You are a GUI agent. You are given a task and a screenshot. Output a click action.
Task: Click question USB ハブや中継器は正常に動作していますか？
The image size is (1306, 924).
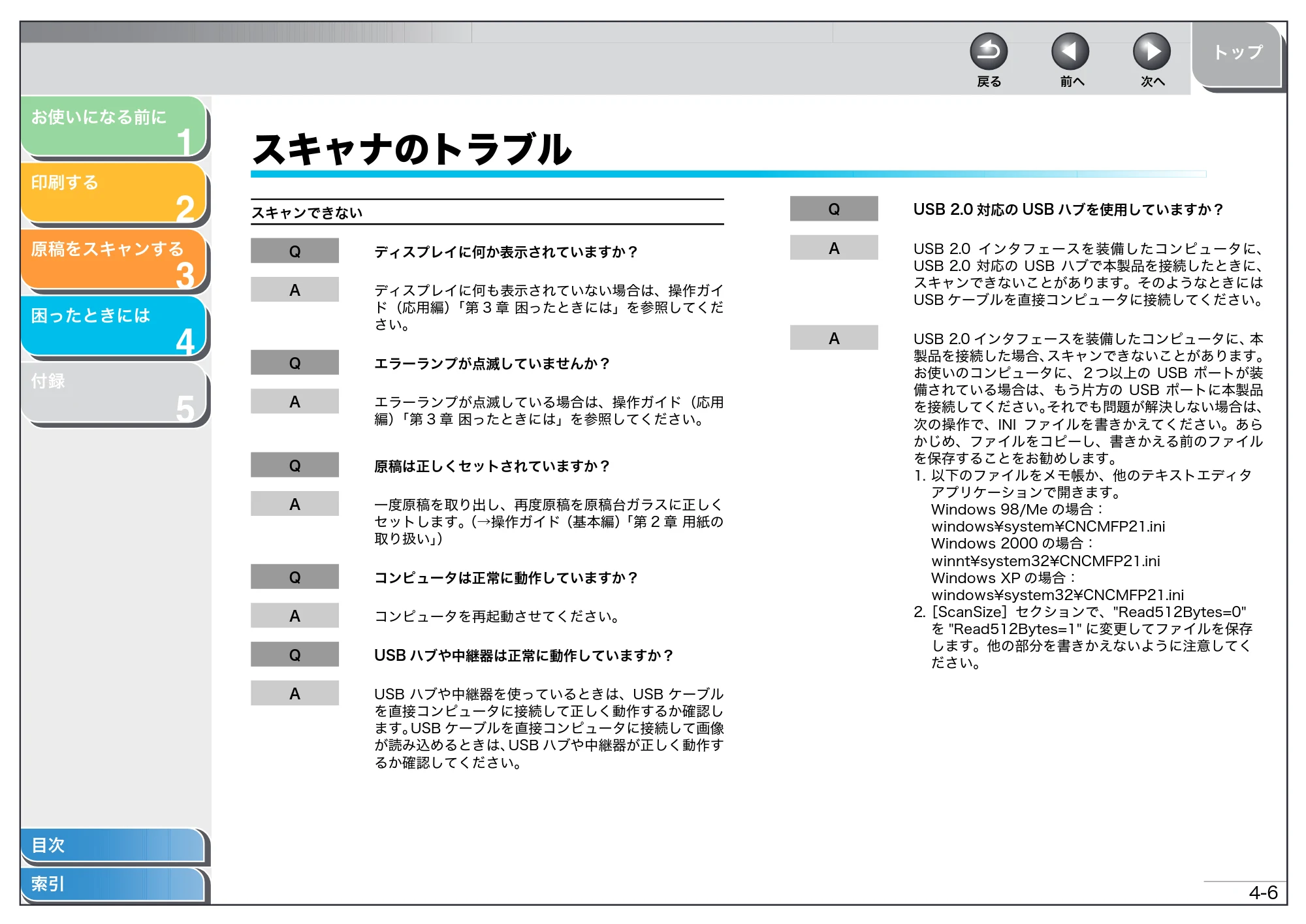pos(524,656)
